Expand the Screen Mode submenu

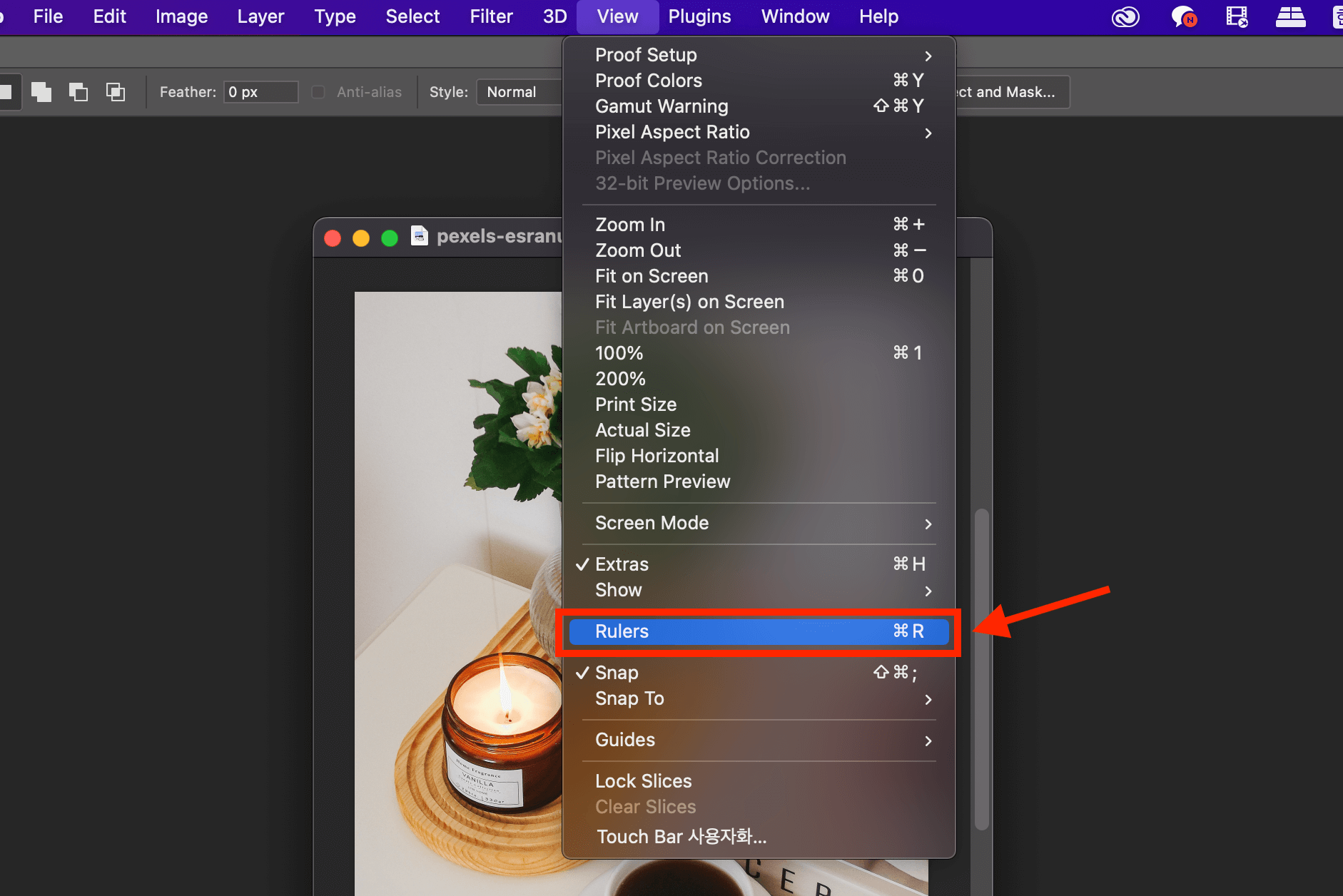(759, 523)
